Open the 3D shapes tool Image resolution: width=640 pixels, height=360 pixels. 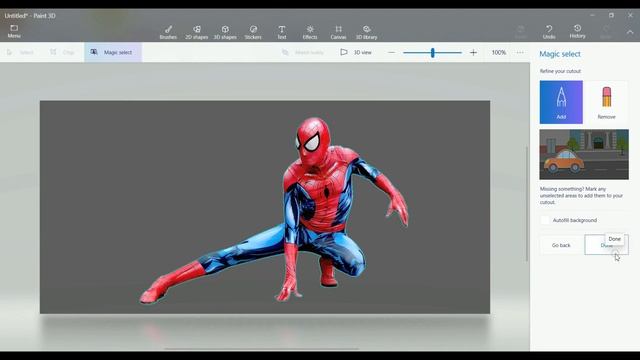pyautogui.click(x=225, y=32)
